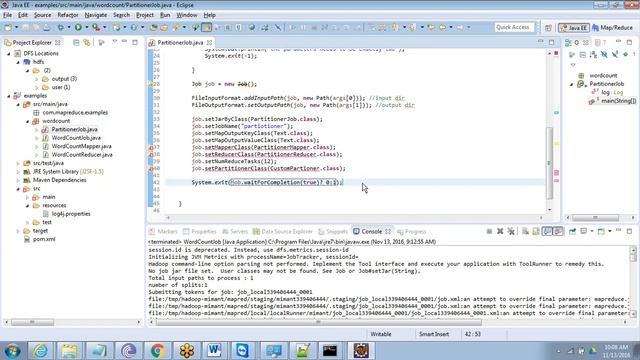Open Chrome from the taskbar
The image size is (640, 360).
coord(158,351)
